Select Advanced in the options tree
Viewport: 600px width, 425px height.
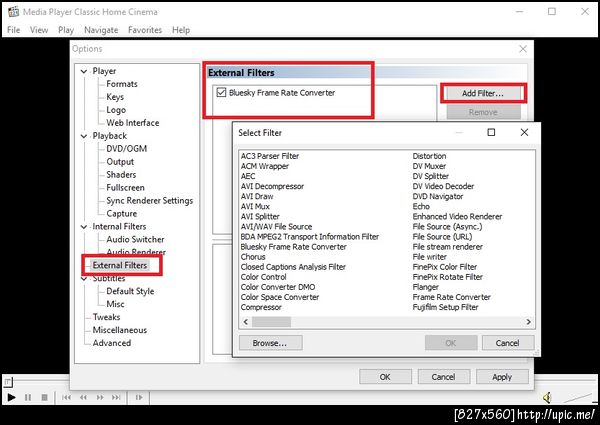112,344
